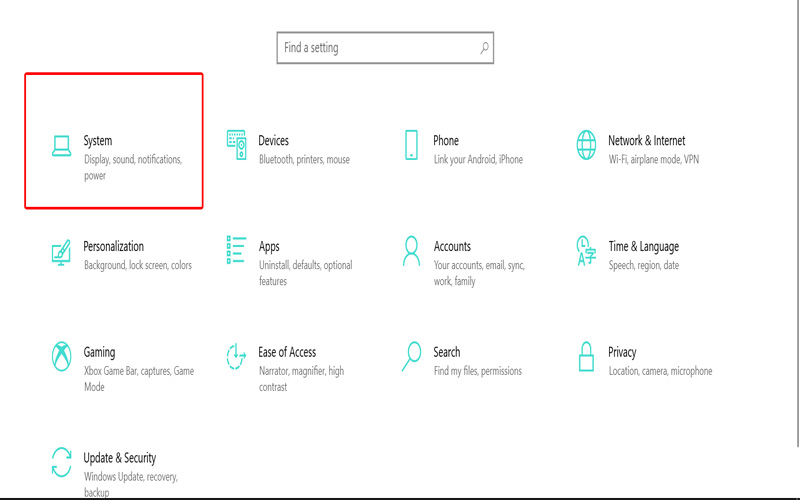Click the Search magnifier category icon

click(x=411, y=356)
